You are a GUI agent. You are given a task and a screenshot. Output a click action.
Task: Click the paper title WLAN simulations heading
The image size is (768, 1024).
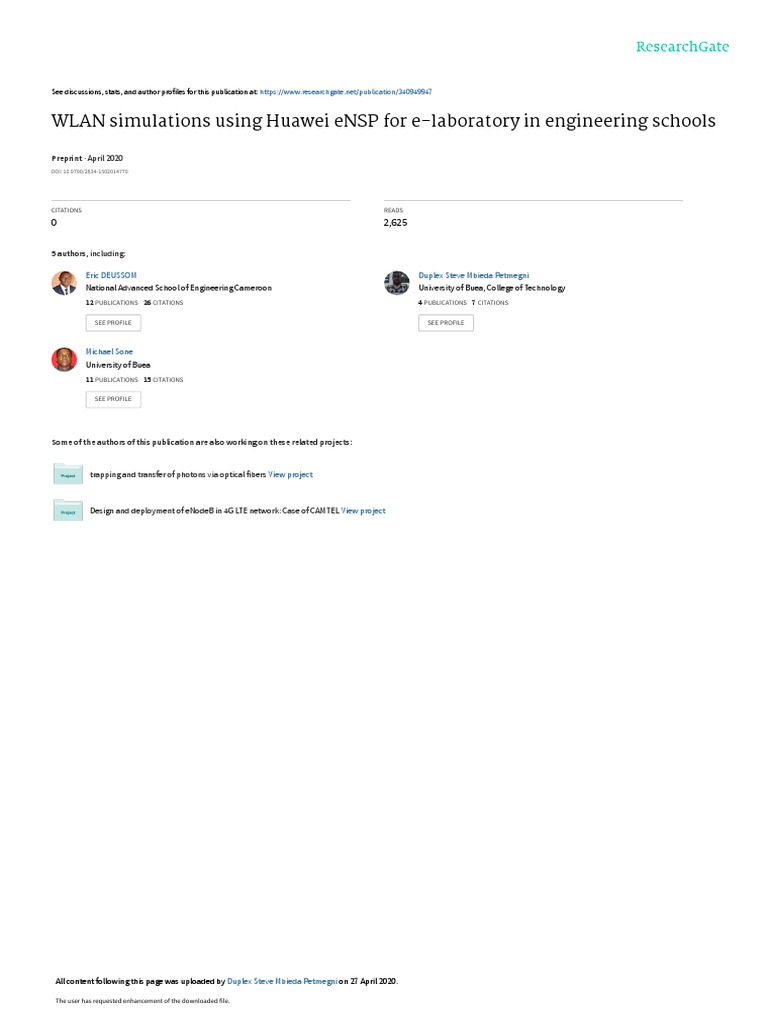coord(383,121)
